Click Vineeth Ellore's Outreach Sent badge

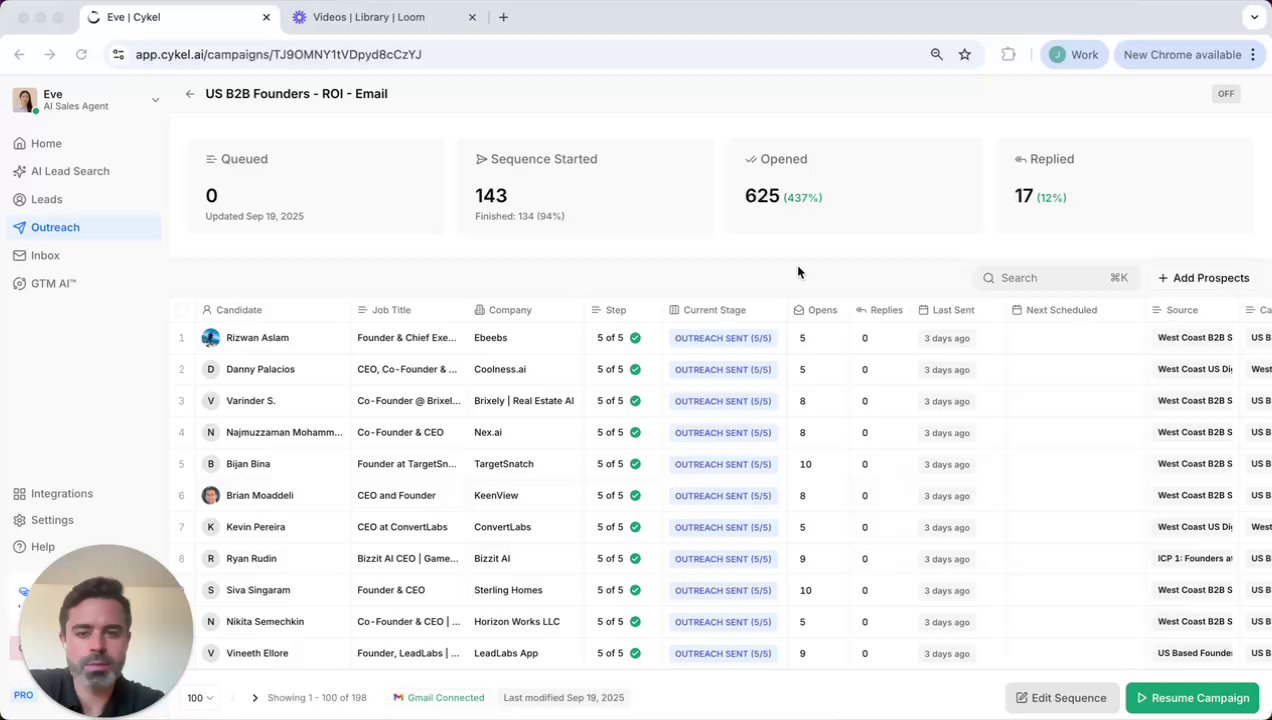(723, 653)
